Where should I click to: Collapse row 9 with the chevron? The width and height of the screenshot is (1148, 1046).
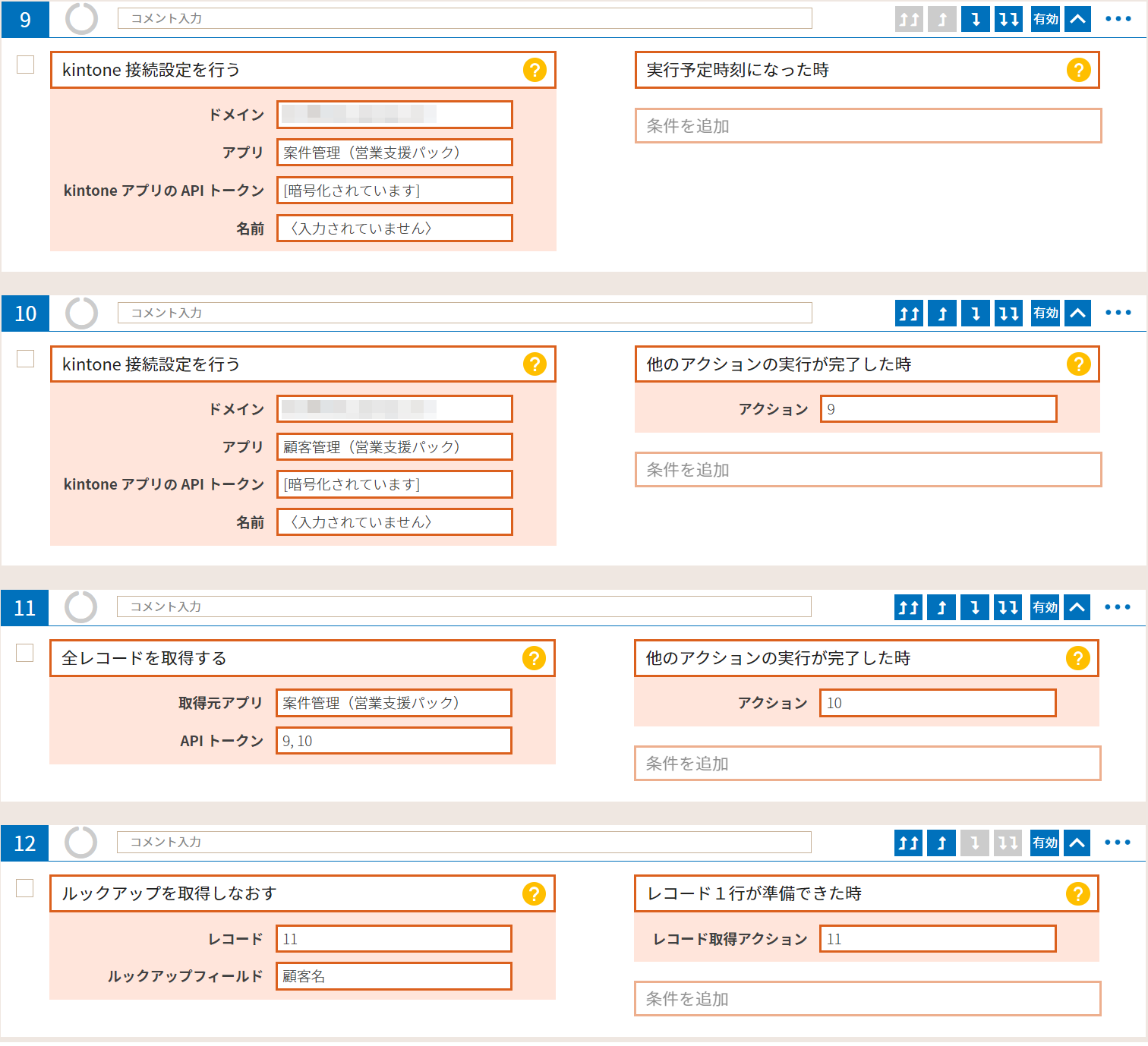1078,19
